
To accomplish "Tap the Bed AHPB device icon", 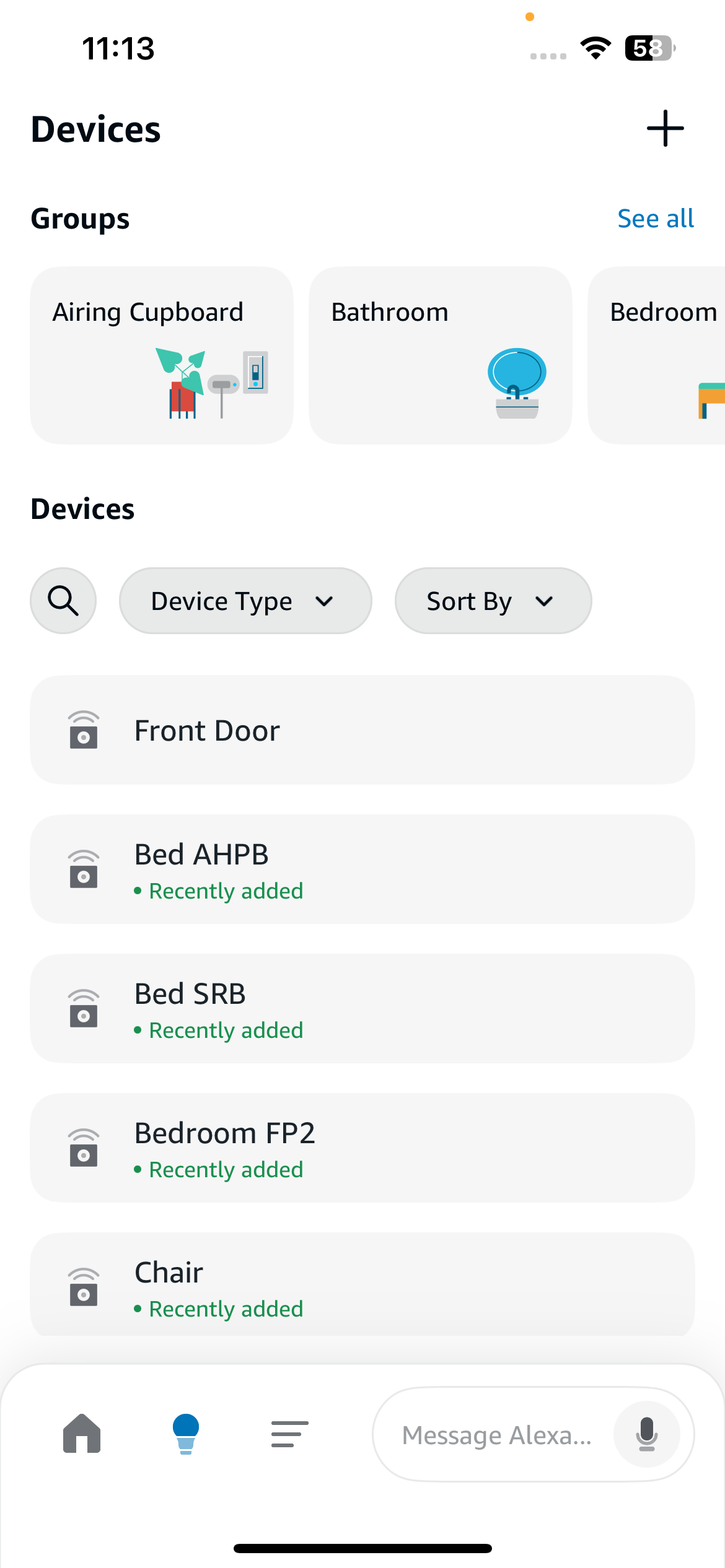I will pos(84,869).
